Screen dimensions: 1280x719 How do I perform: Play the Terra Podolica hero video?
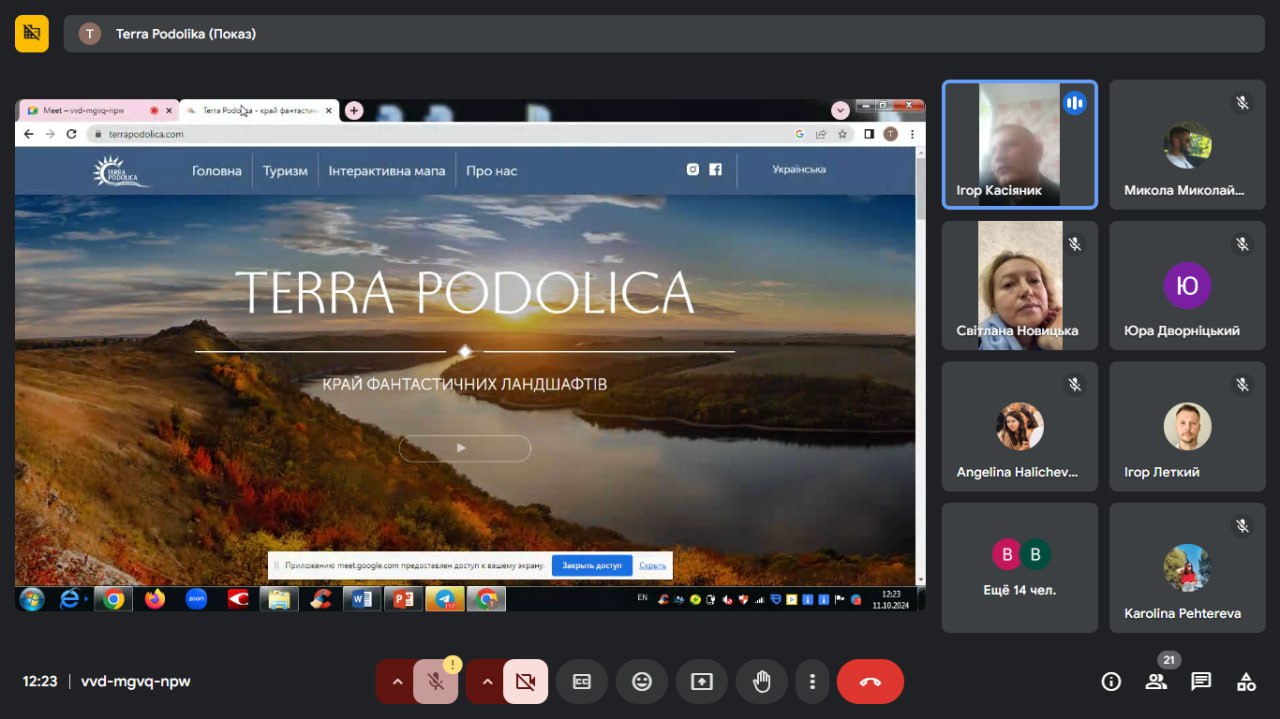[464, 448]
